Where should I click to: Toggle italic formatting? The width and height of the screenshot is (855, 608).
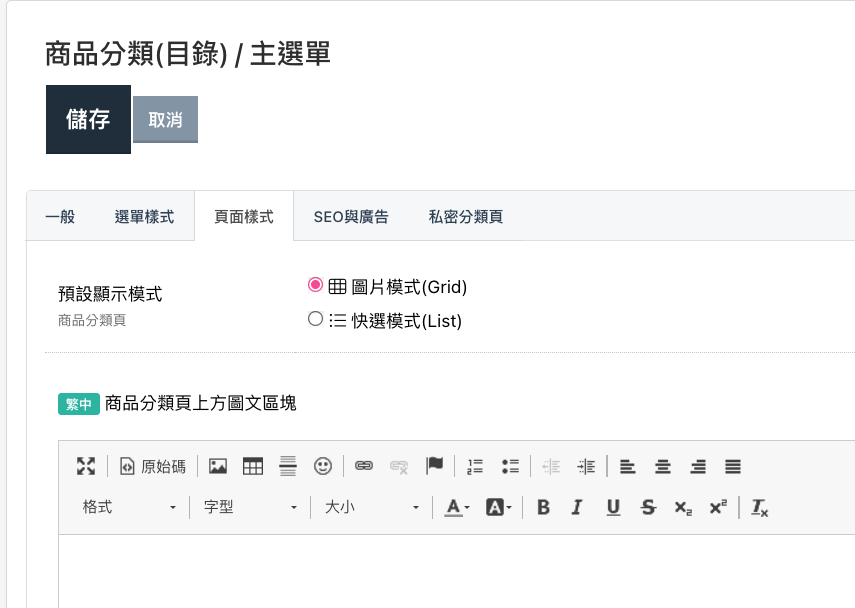tap(577, 507)
